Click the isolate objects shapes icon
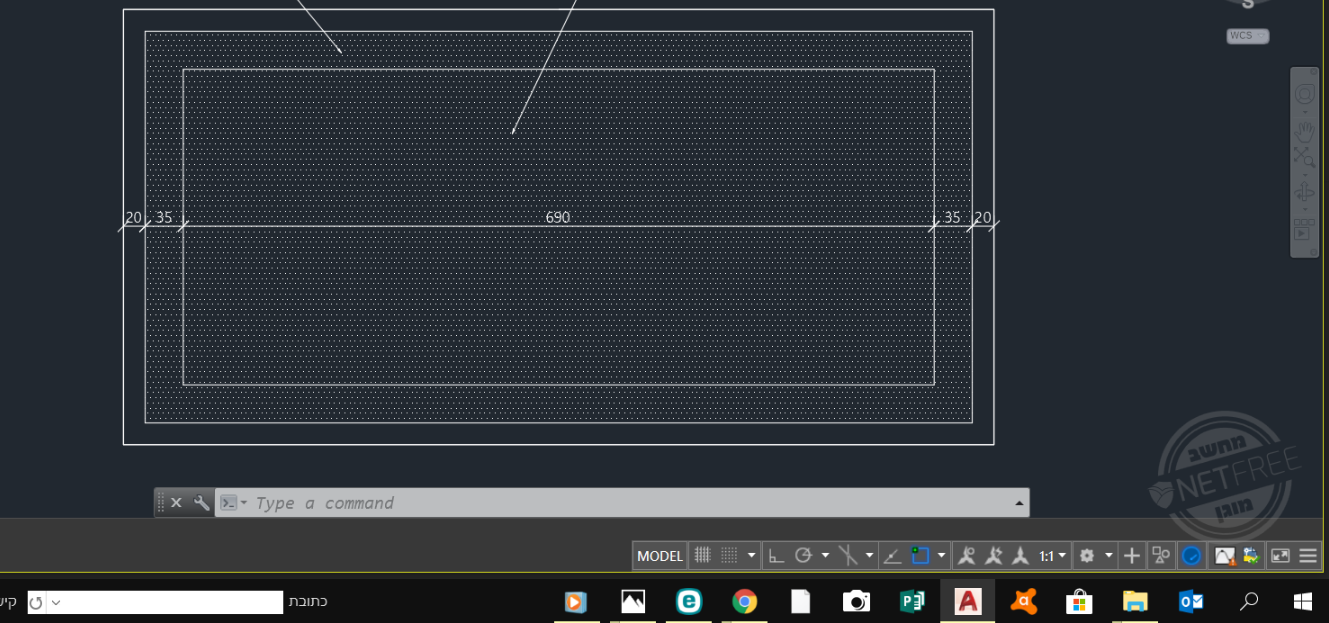Image resolution: width=1329 pixels, height=623 pixels. pyautogui.click(x=1161, y=556)
